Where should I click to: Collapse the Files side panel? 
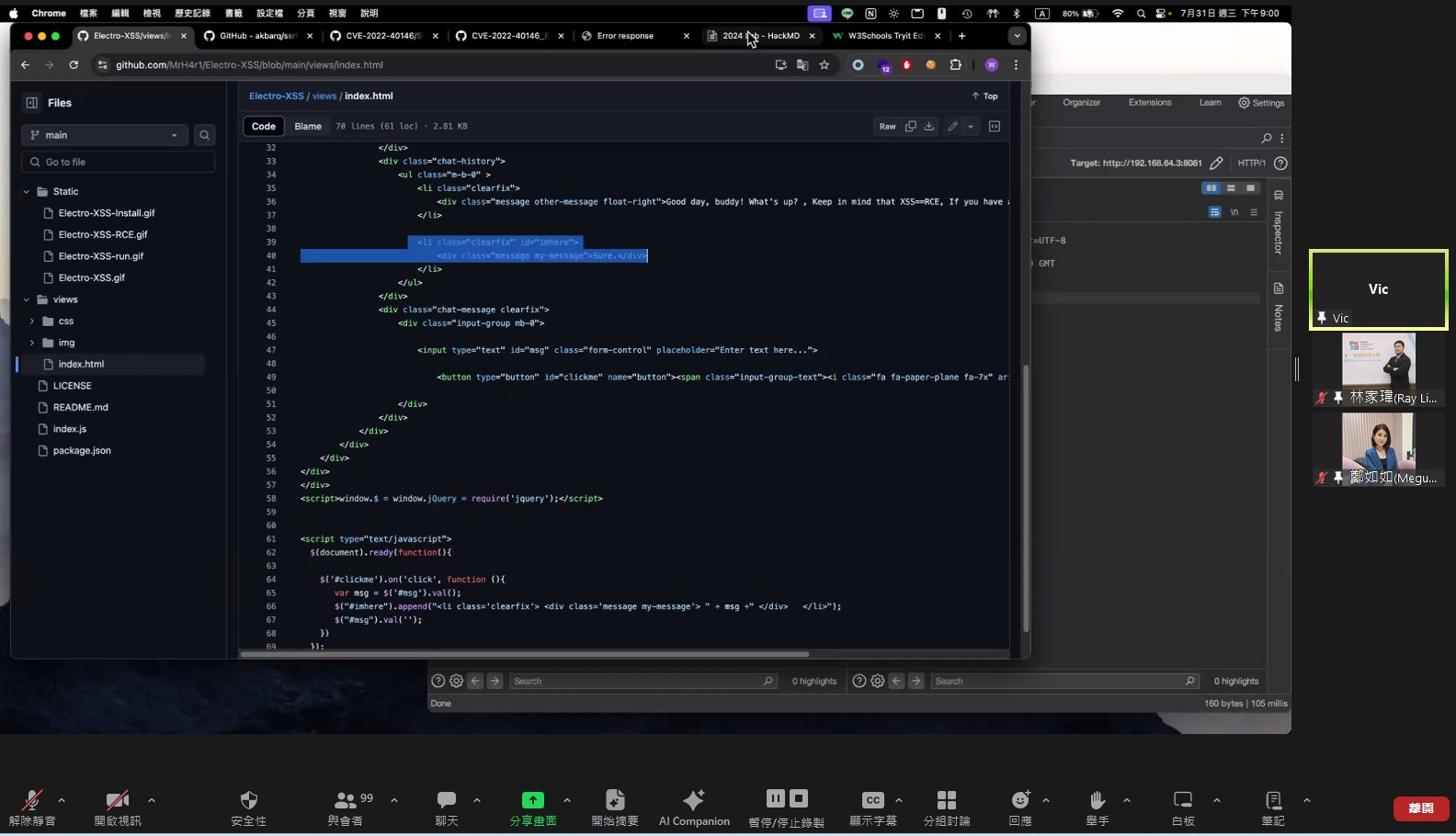coord(32,103)
